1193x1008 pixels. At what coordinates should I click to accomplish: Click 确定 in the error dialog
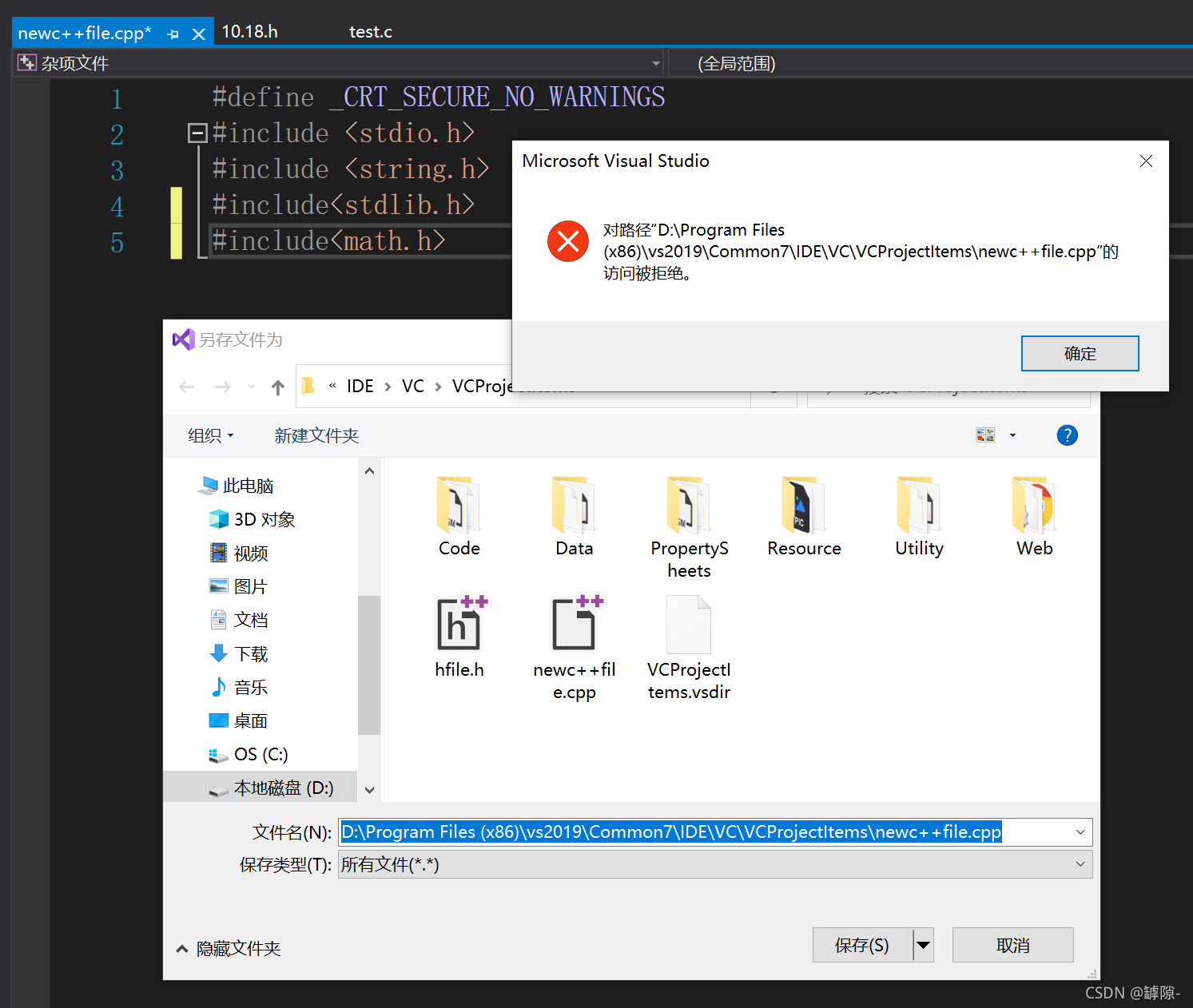click(1080, 353)
